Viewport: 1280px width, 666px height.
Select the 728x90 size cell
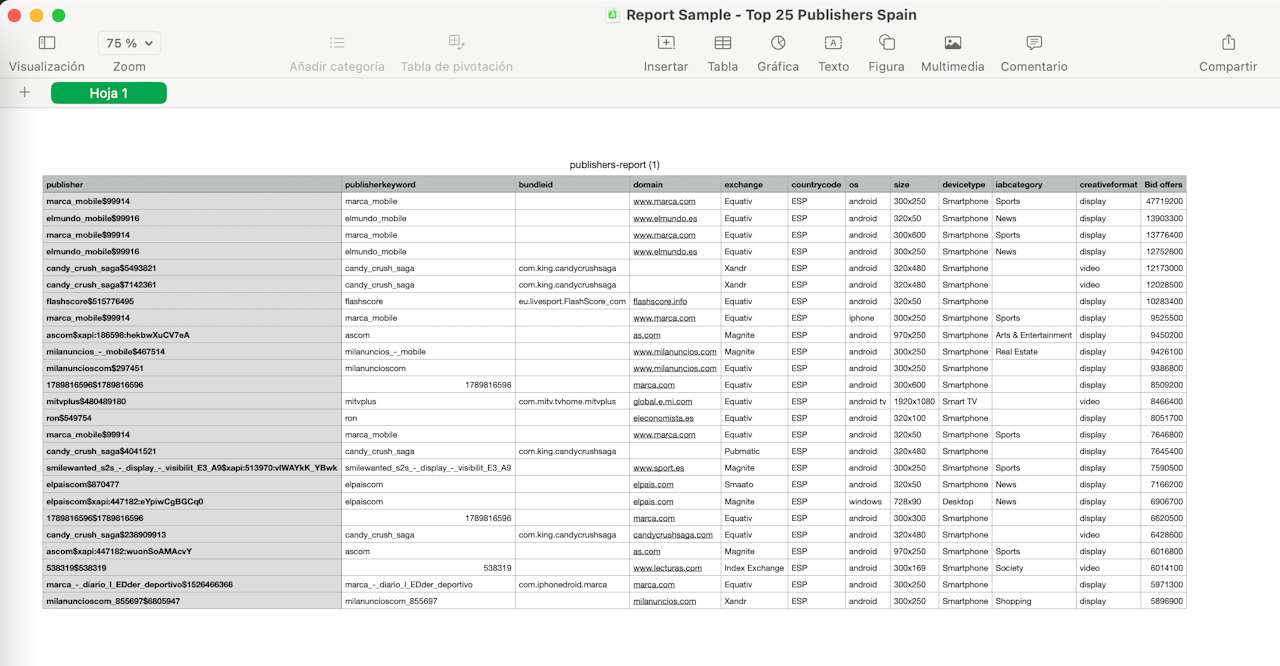click(x=914, y=501)
